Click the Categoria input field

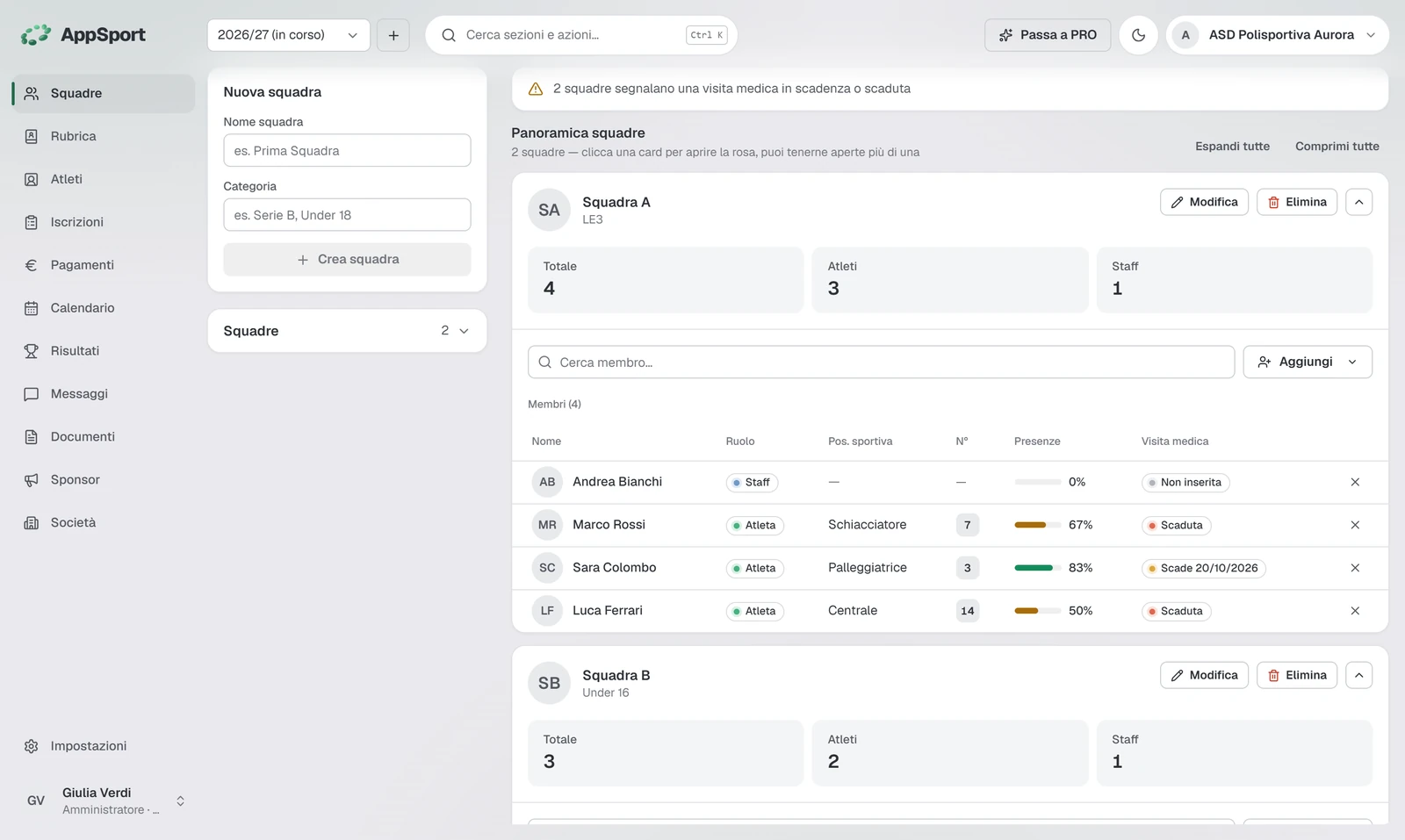[347, 215]
